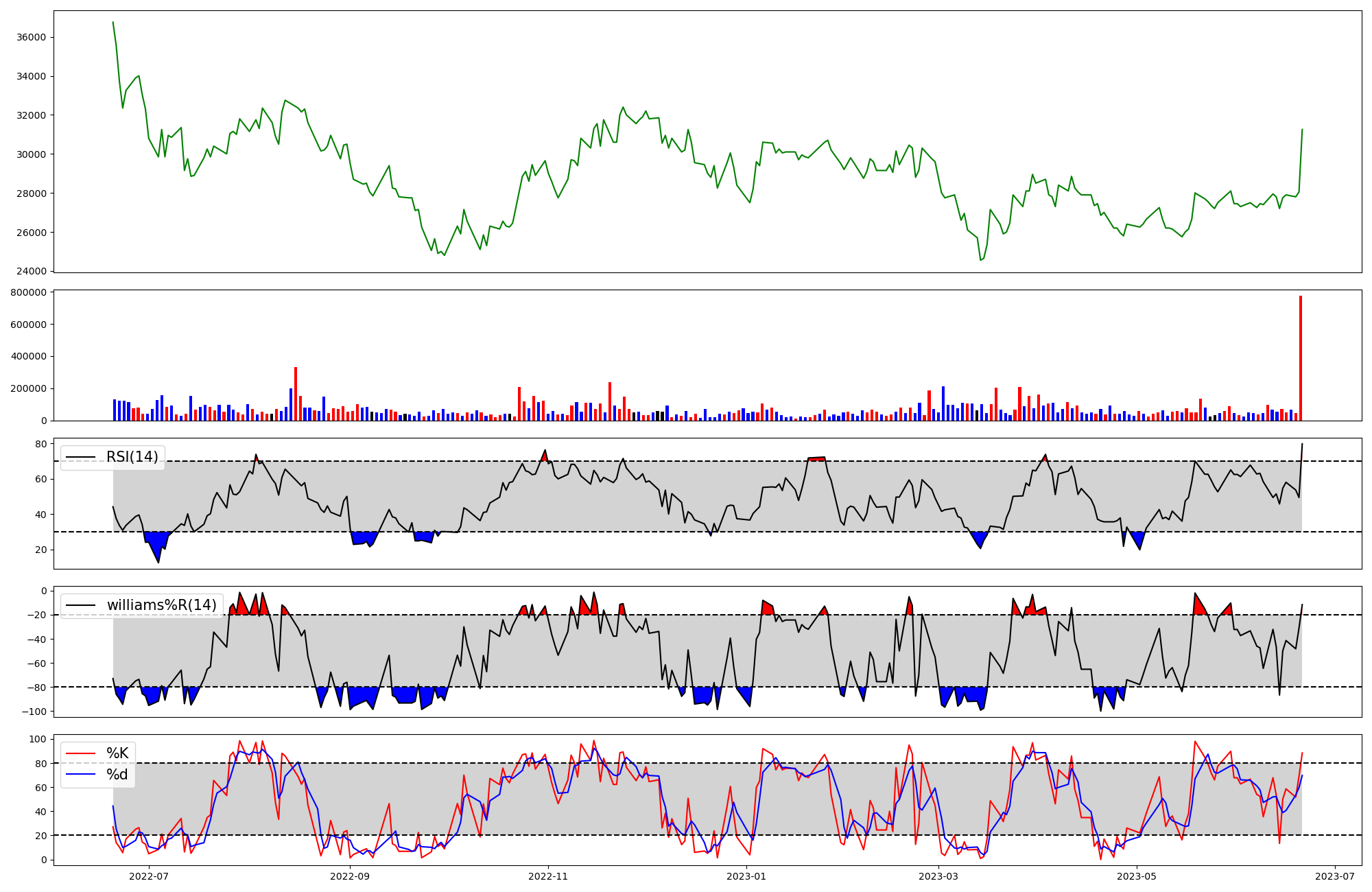Click the 2022-07 date axis label
This screenshot has height=892, width=1372.
(149, 876)
